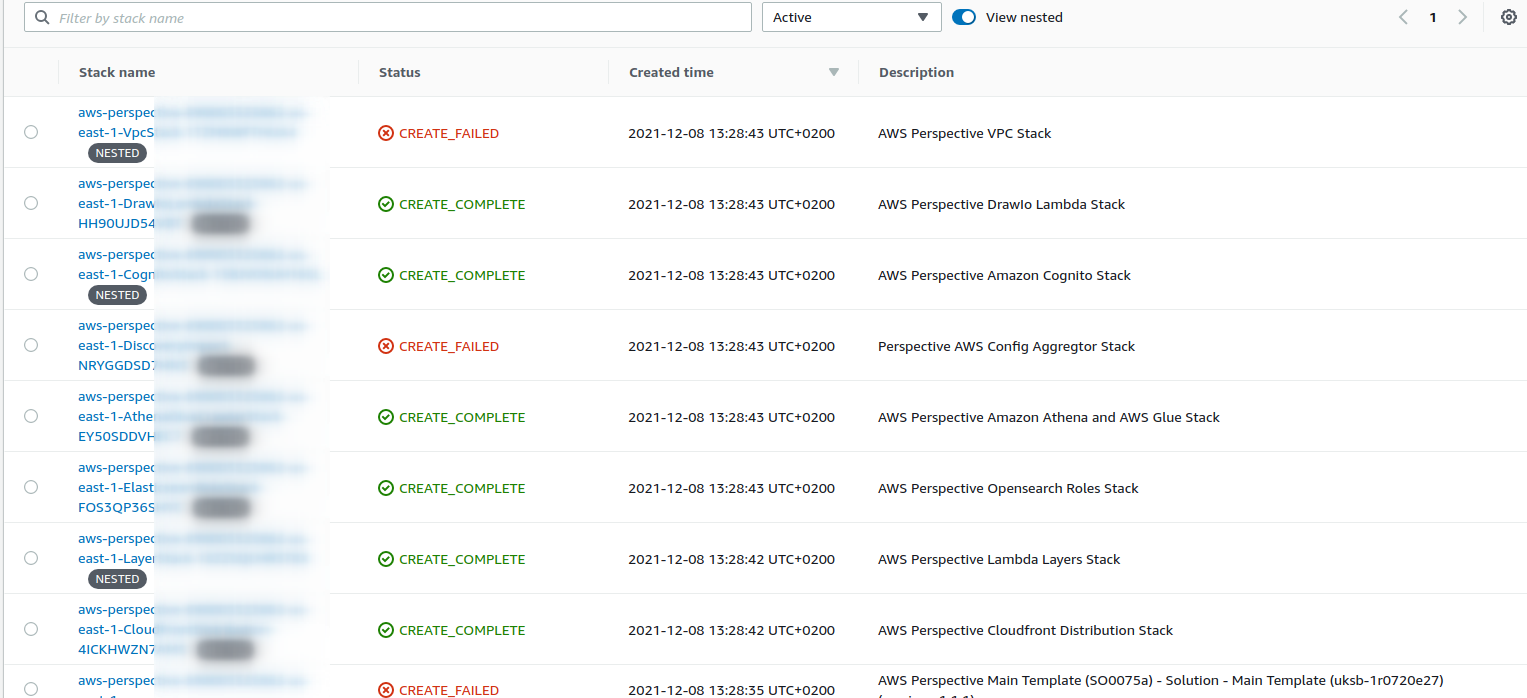Go to next page arrow
1527x698 pixels.
point(1462,17)
